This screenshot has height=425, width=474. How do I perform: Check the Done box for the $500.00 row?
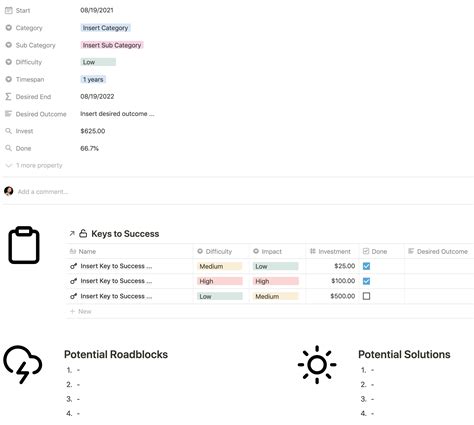(x=366, y=296)
